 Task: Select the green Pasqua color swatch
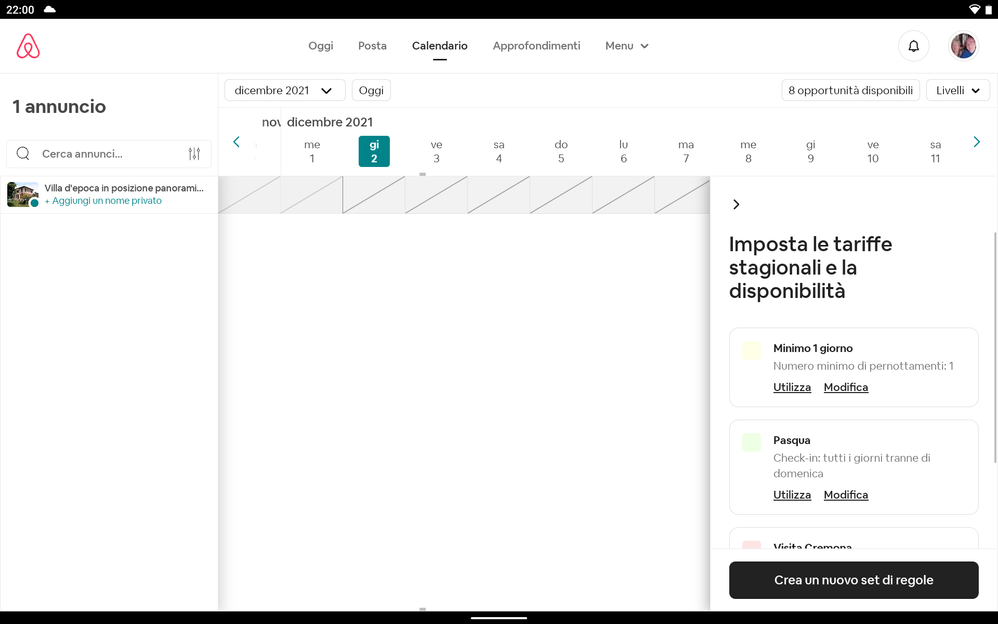click(751, 442)
